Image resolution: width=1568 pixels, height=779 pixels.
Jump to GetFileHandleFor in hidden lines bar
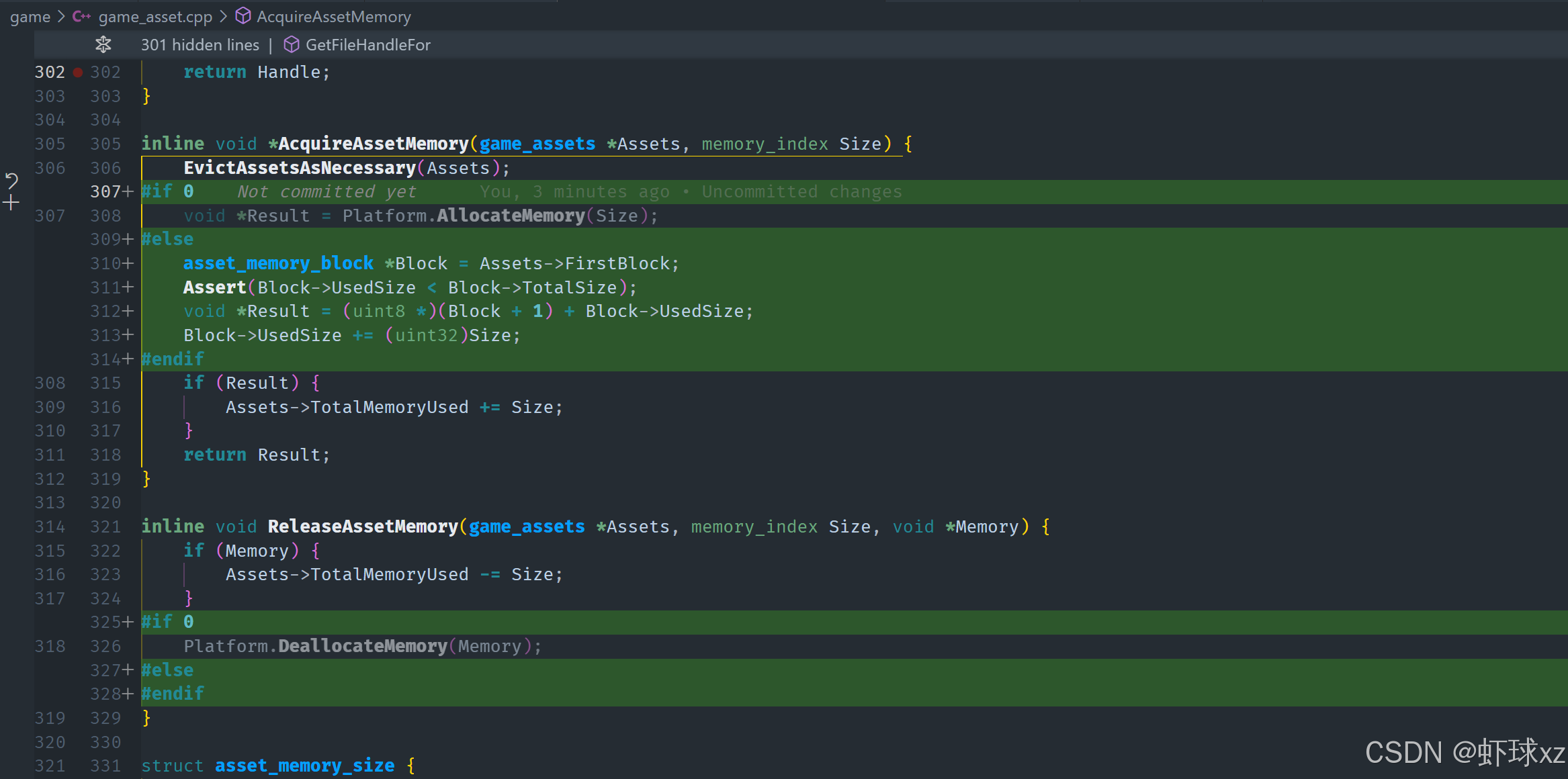click(x=367, y=45)
